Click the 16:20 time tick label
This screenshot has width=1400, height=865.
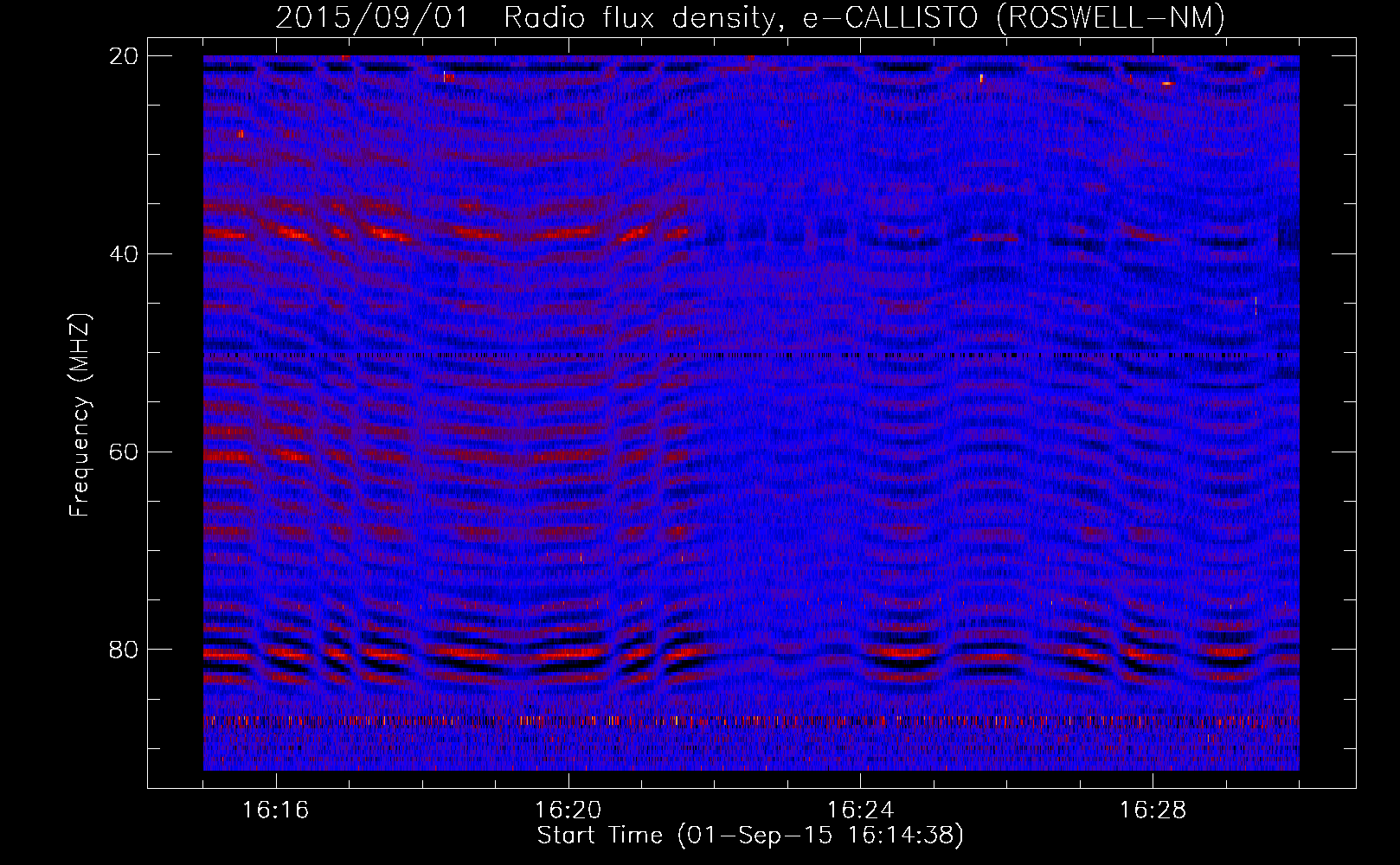568,811
